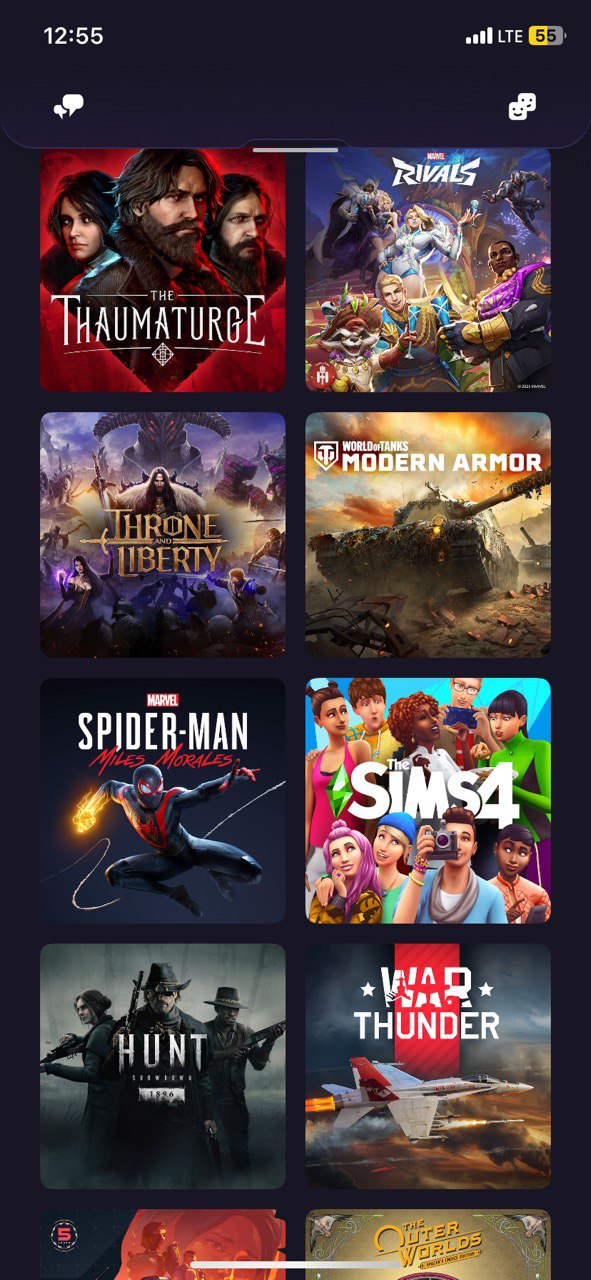Click the World of Tanks shield emblem

coord(326,456)
